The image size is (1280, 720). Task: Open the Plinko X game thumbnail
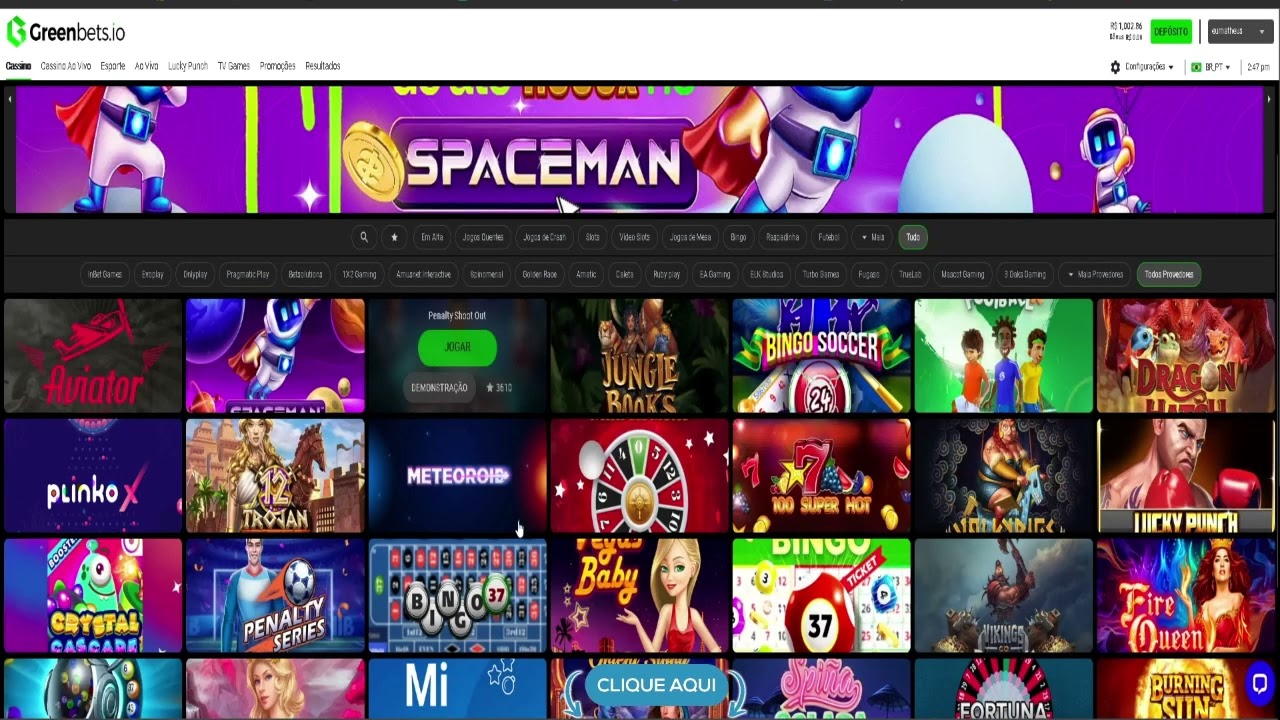click(x=93, y=476)
